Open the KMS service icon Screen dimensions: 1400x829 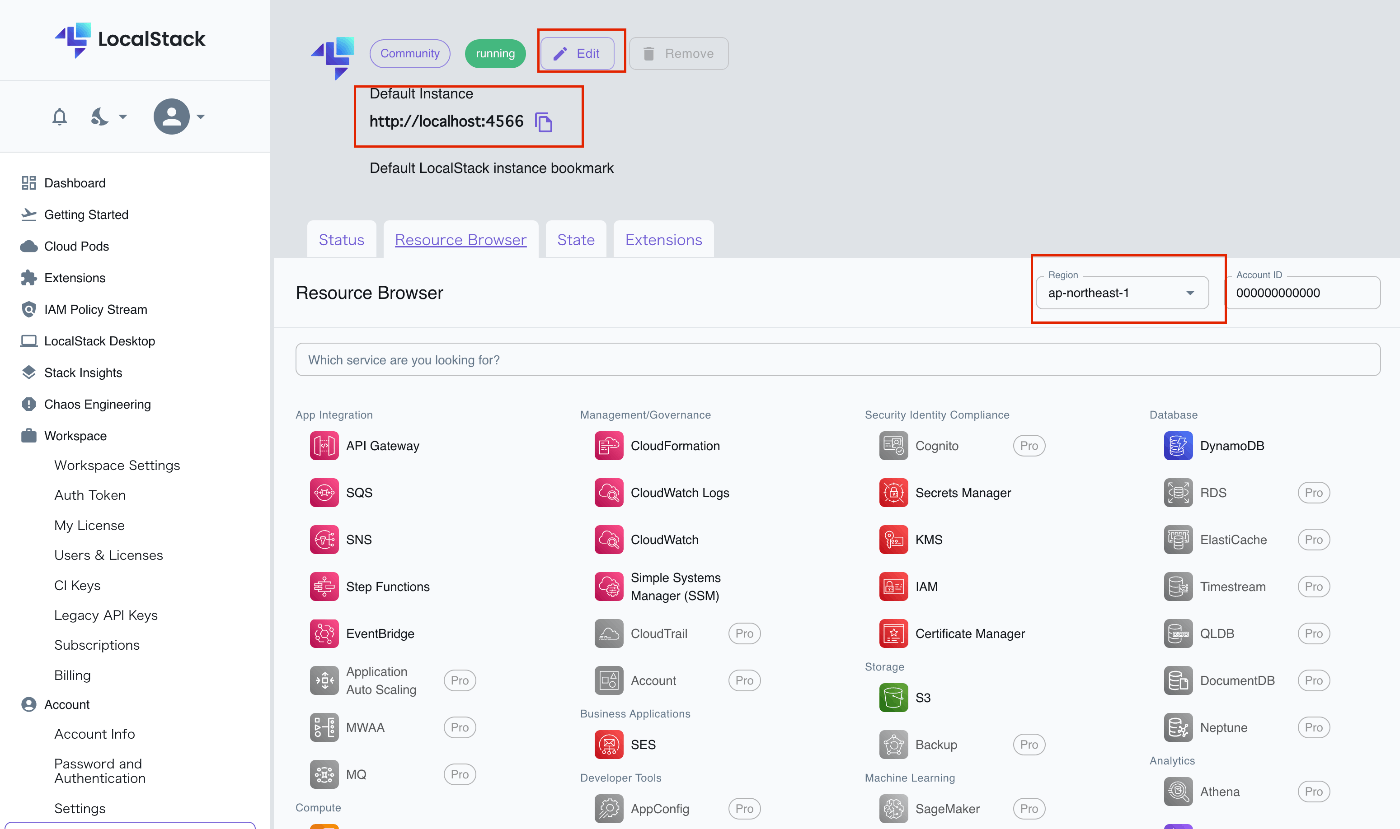click(x=894, y=540)
